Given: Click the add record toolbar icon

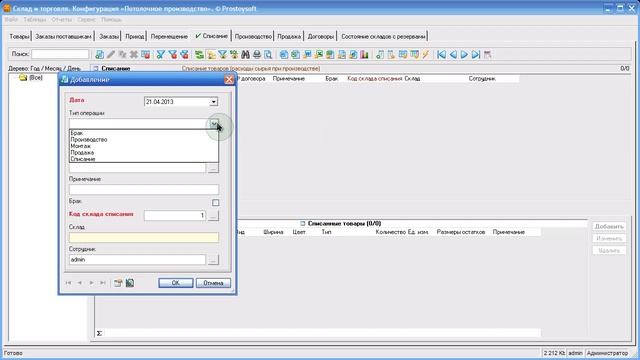Looking at the screenshot, I should coord(99,54).
